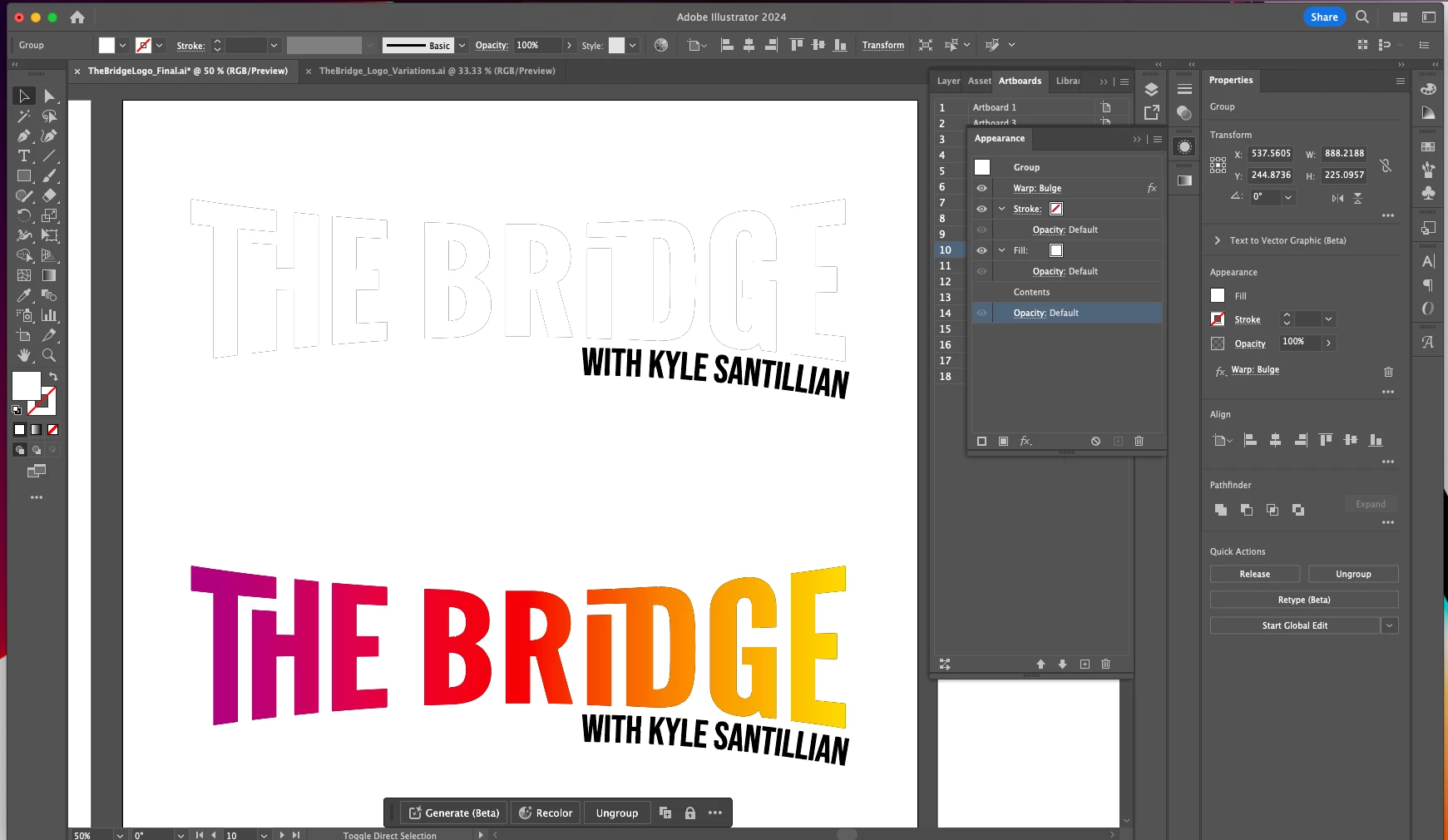
Task: Select Draw Behind drawing mode
Action: (37, 450)
